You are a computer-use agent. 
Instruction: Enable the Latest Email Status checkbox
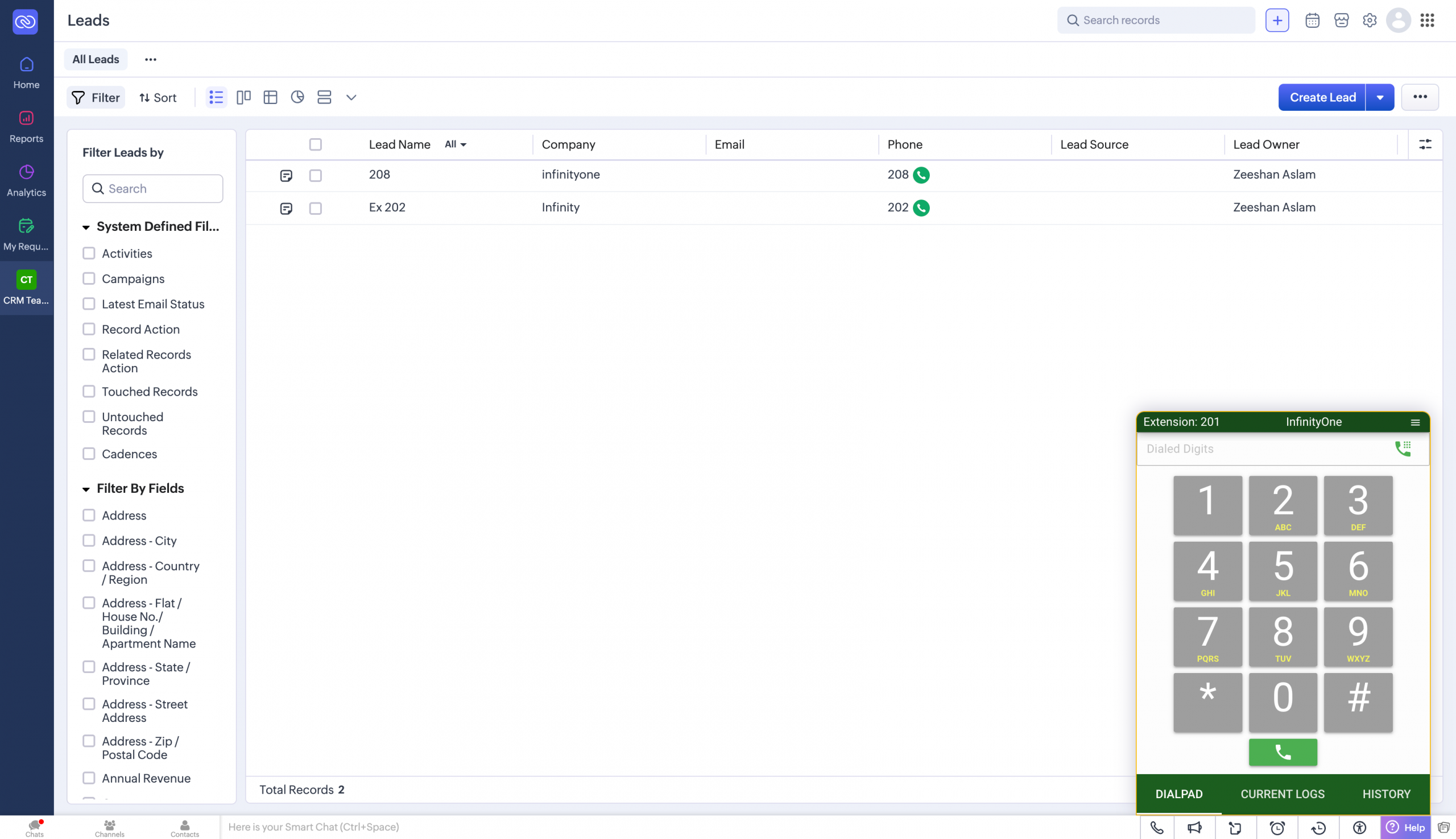point(89,304)
